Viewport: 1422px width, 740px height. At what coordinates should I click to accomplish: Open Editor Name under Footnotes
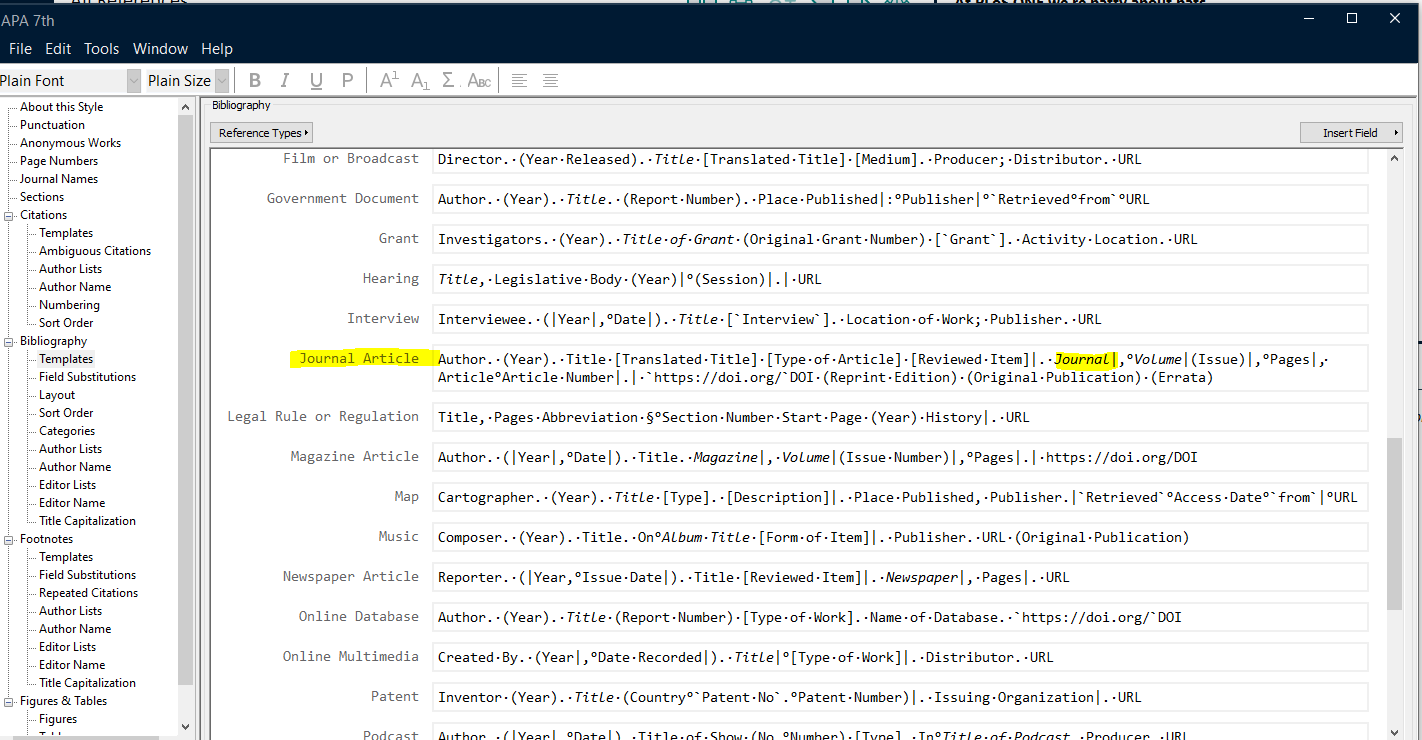click(72, 665)
